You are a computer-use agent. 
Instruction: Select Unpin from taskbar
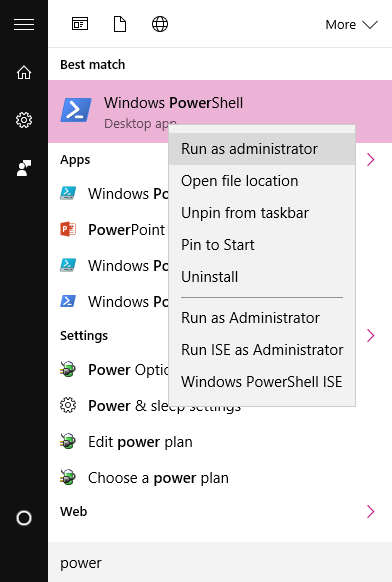(x=262, y=213)
